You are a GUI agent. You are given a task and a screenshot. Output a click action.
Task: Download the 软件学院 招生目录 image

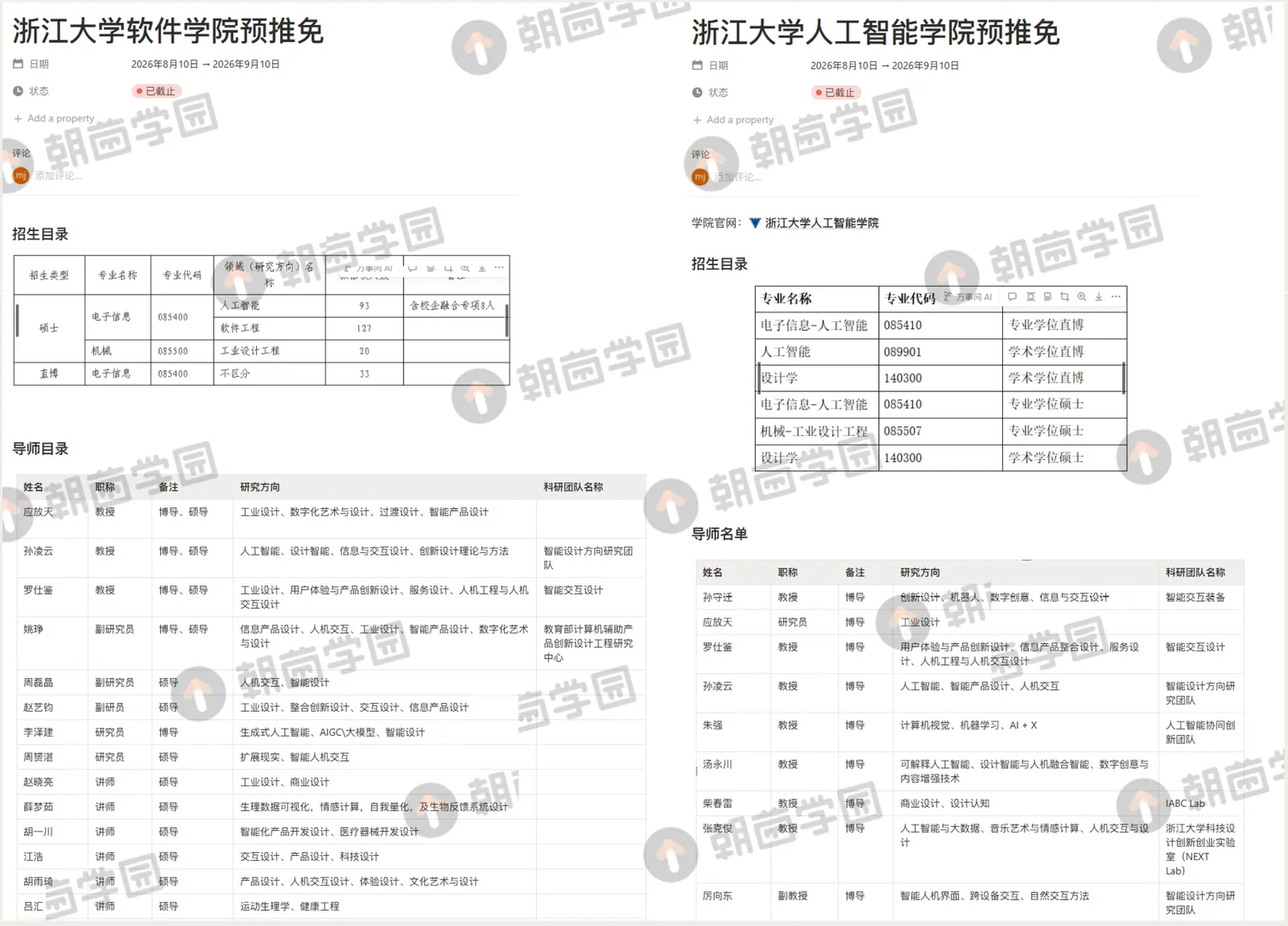(x=482, y=268)
